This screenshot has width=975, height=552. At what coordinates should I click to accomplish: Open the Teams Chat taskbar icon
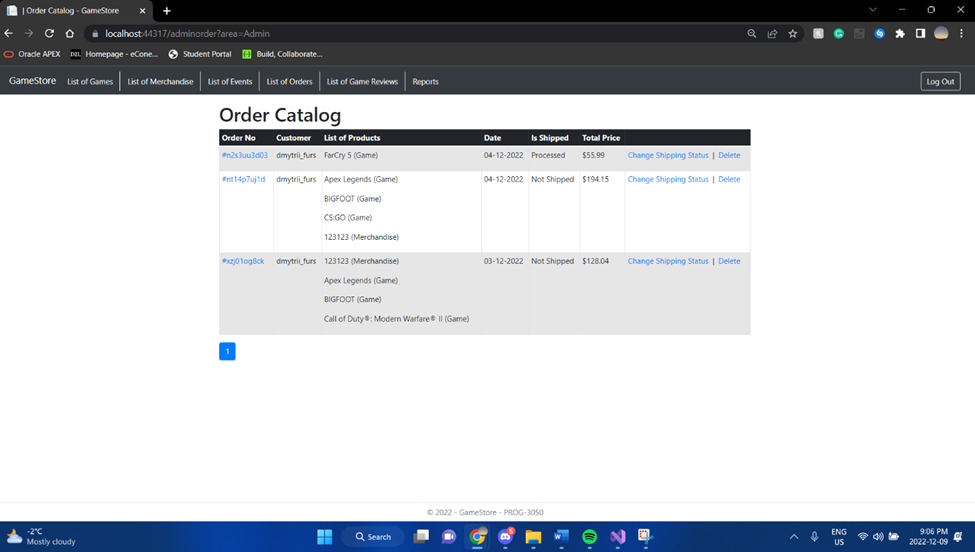(449, 536)
